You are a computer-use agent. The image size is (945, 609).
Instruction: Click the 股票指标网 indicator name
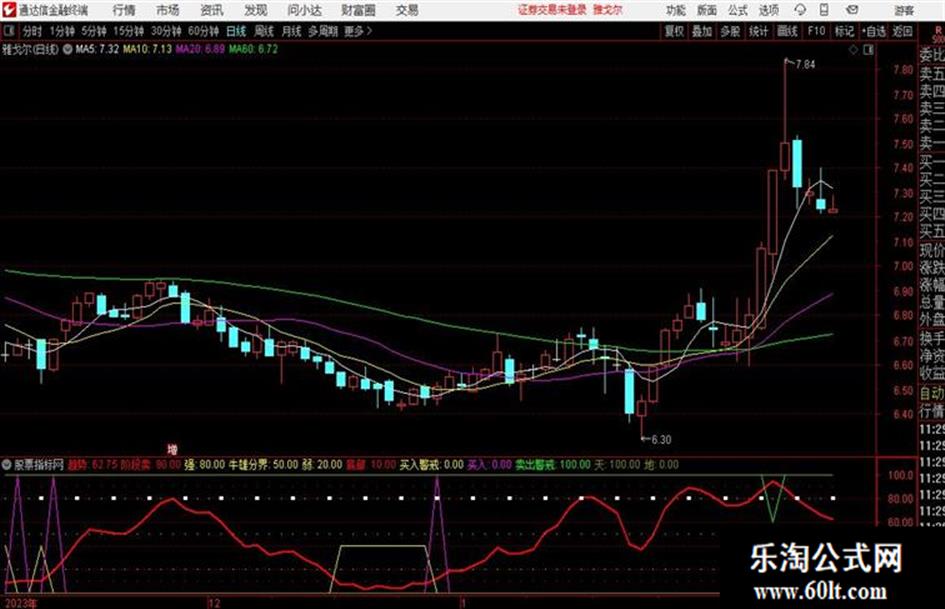pos(39,465)
